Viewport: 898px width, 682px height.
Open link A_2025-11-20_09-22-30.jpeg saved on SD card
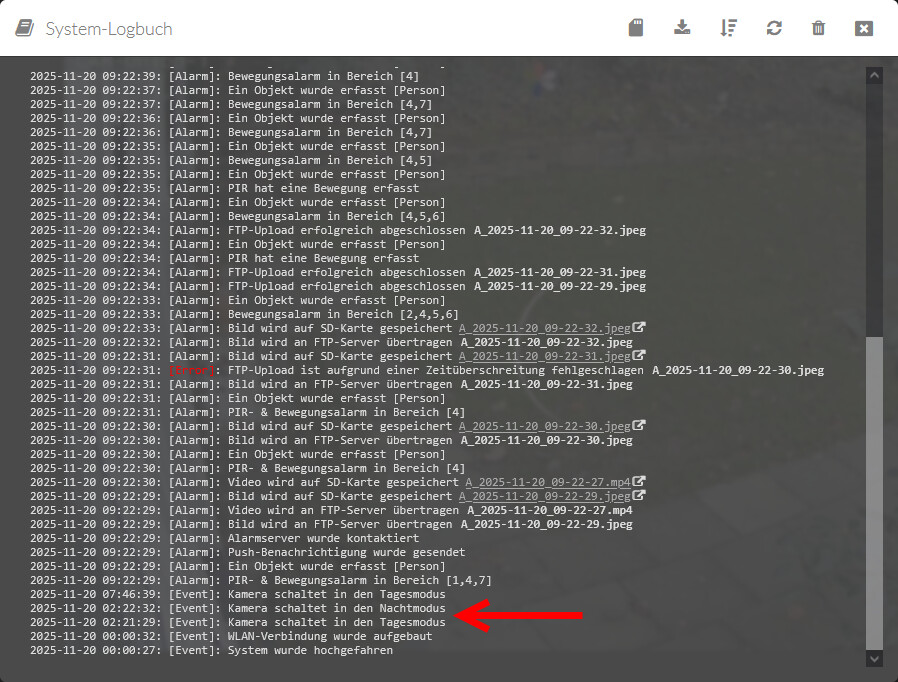[x=545, y=426]
